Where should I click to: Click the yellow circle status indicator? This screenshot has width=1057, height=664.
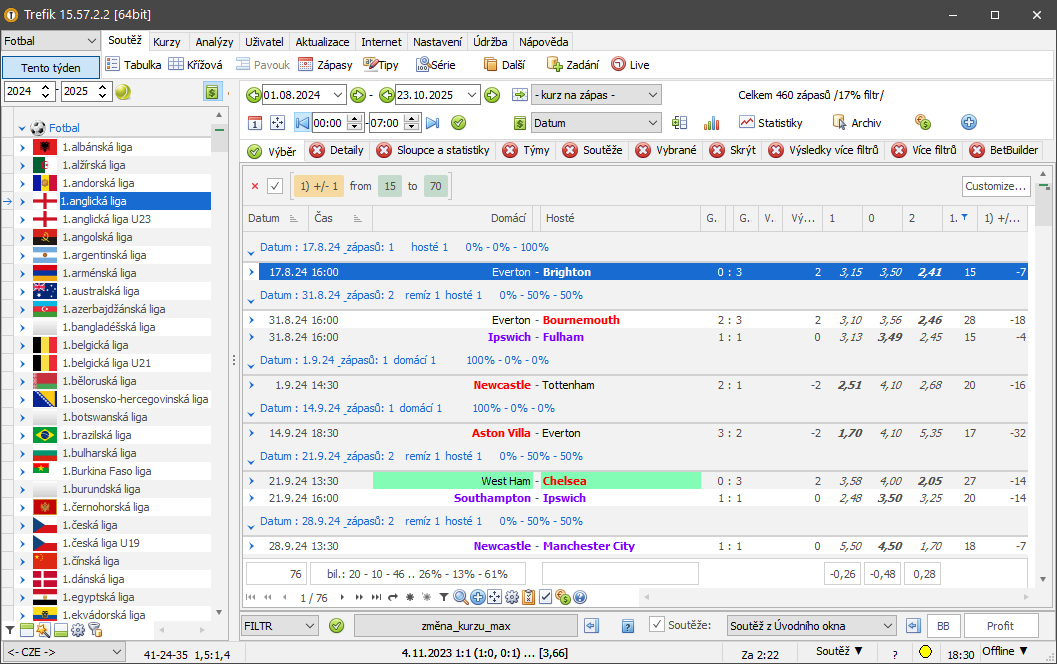(x=925, y=652)
